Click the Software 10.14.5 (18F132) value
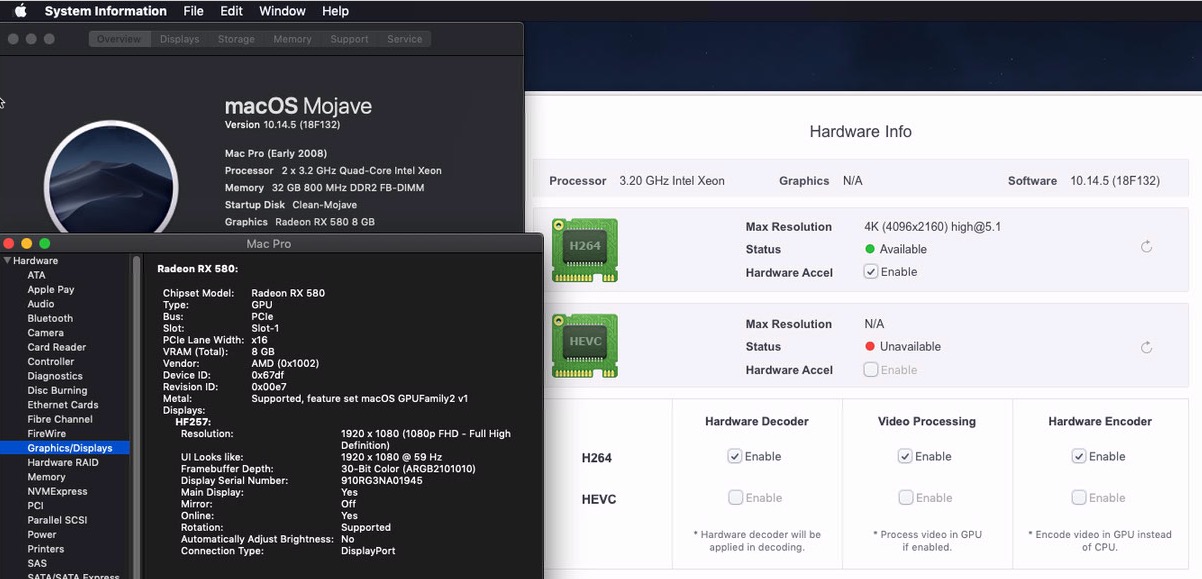This screenshot has height=579, width=1202. (x=1115, y=181)
